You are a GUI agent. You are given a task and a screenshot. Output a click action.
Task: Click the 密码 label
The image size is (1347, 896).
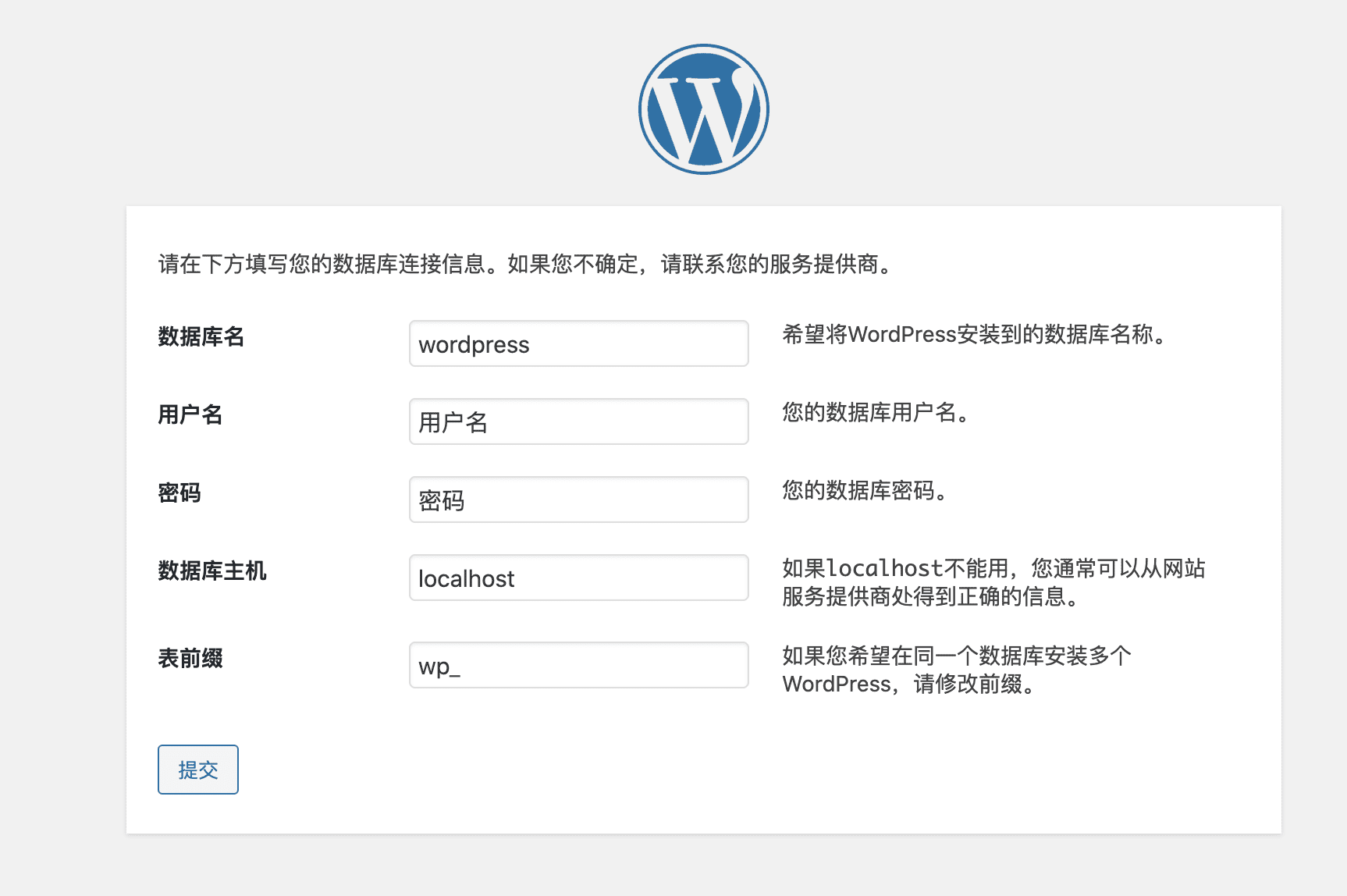coord(179,492)
